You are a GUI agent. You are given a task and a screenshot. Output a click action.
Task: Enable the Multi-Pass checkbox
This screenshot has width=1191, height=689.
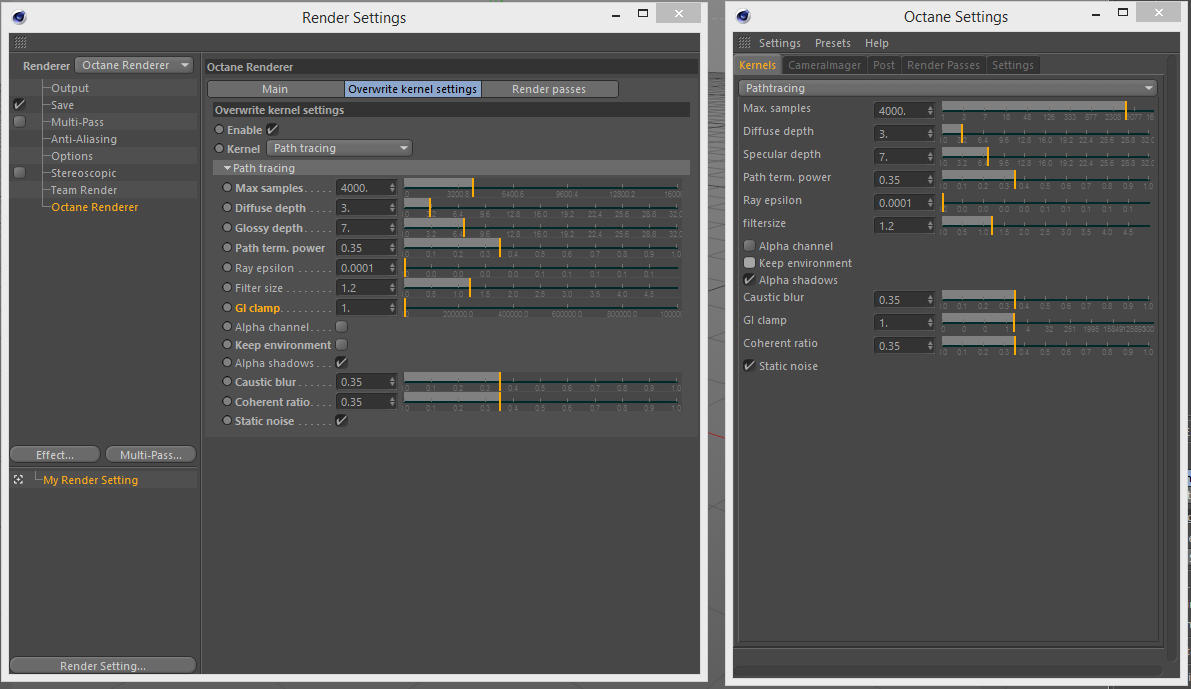(x=20, y=122)
